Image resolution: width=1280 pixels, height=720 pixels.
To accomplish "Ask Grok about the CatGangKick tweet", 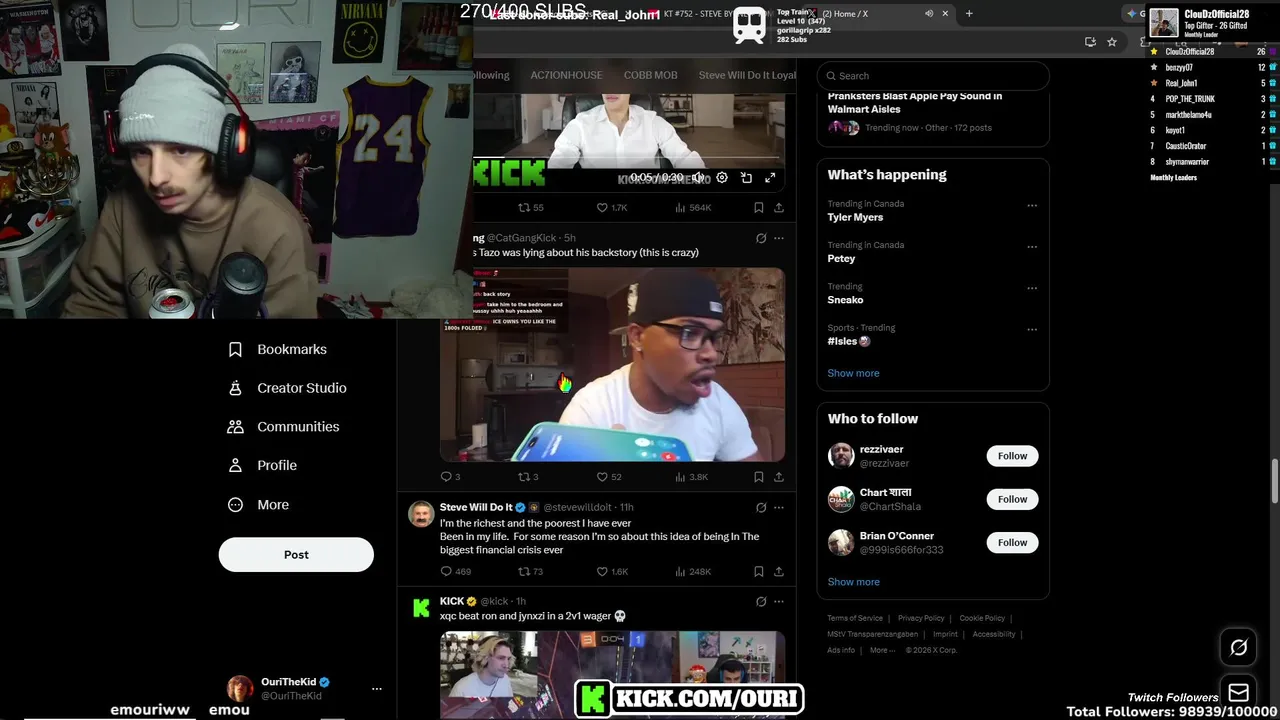I will [x=761, y=238].
